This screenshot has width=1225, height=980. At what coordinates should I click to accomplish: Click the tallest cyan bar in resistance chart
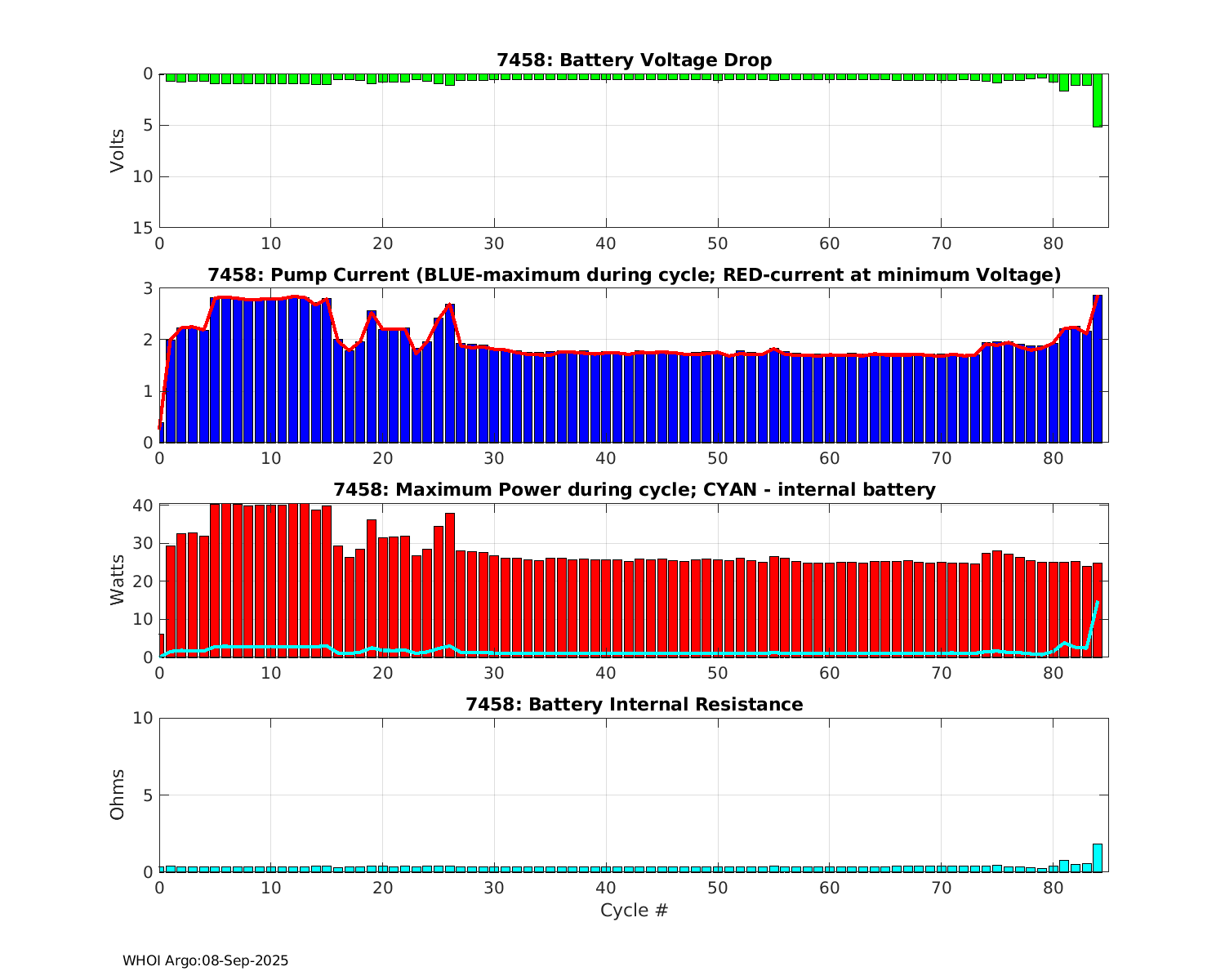(1098, 857)
